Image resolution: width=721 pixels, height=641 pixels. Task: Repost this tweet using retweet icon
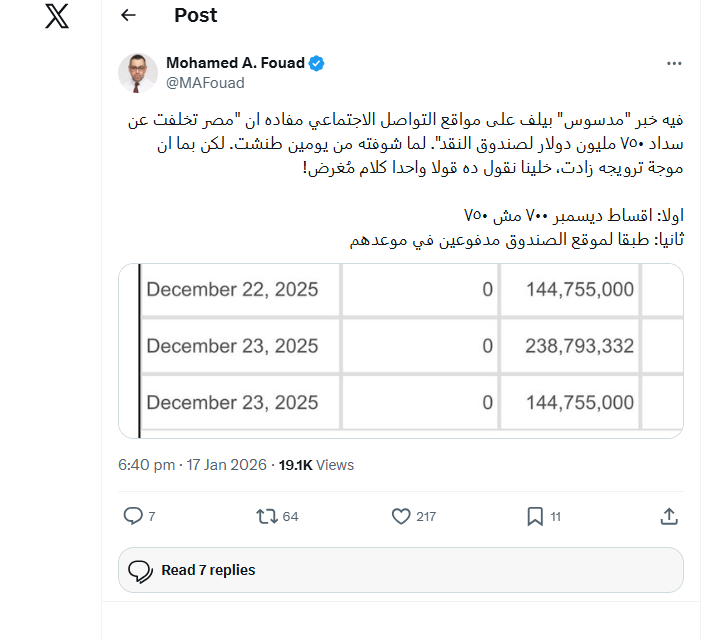[266, 516]
